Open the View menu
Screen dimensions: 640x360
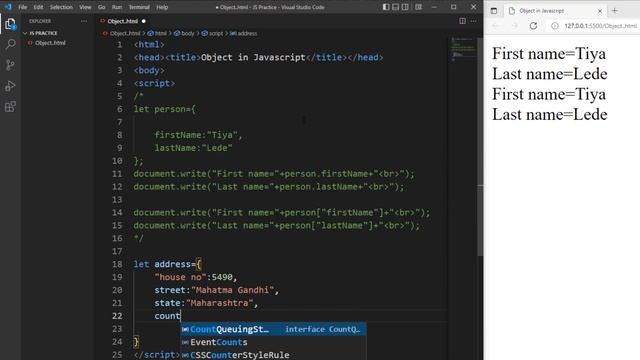click(85, 7)
